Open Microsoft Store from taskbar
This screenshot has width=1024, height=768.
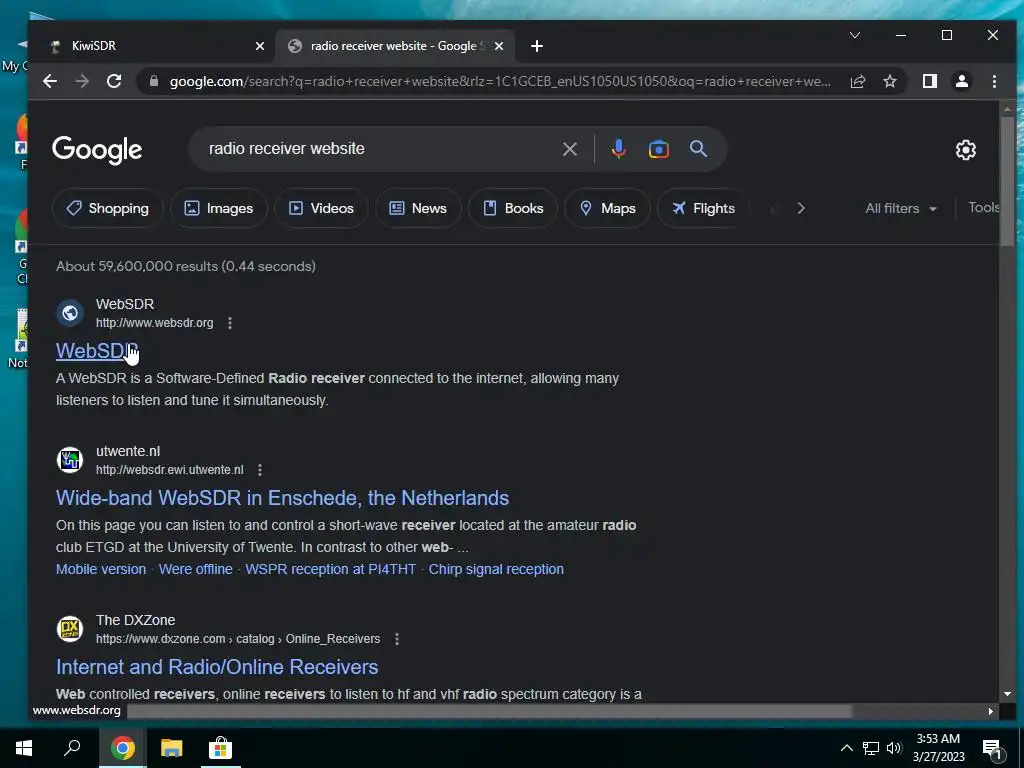(x=220, y=748)
